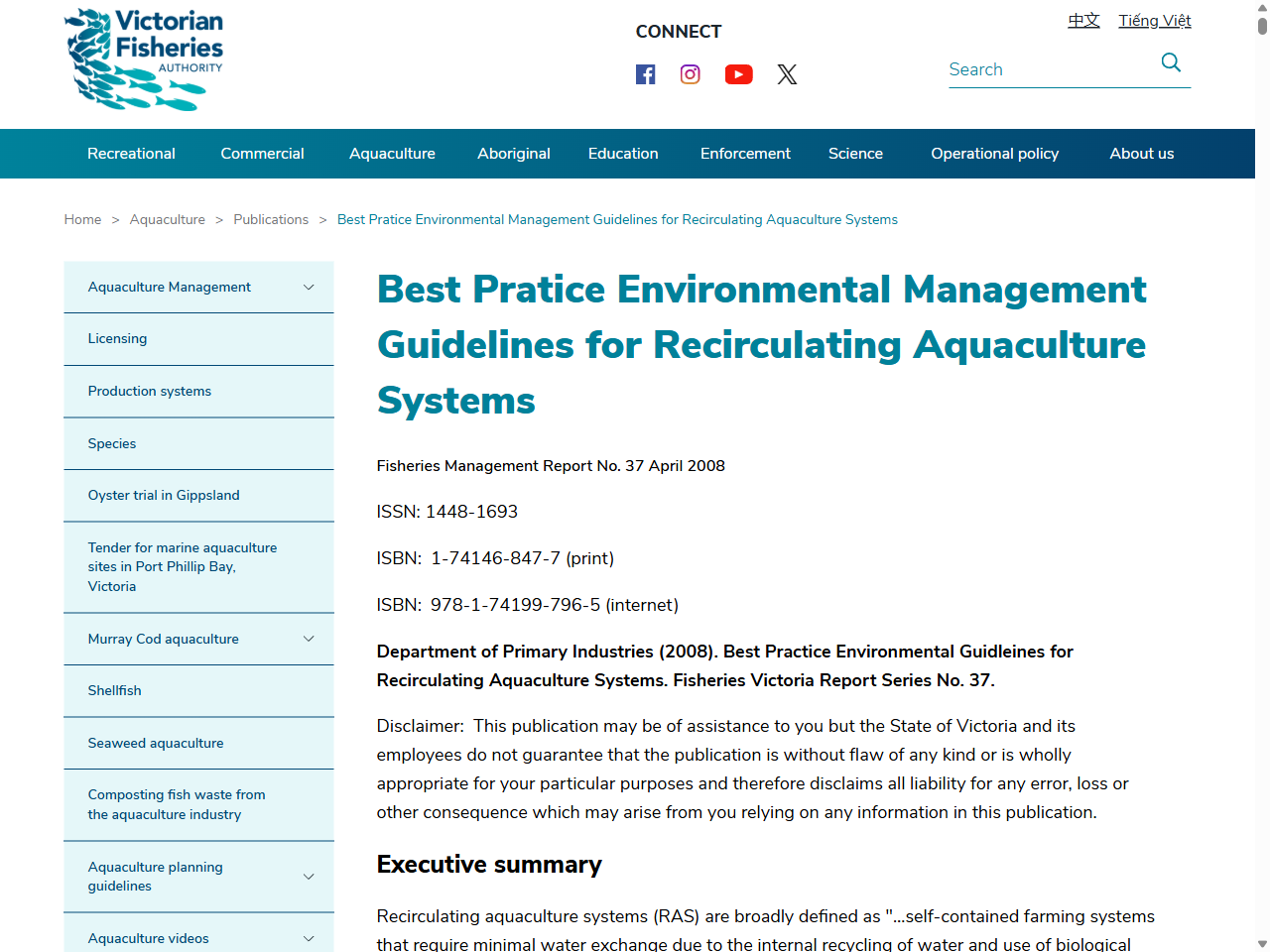
Task: Switch site language to 中文
Action: click(x=1082, y=20)
